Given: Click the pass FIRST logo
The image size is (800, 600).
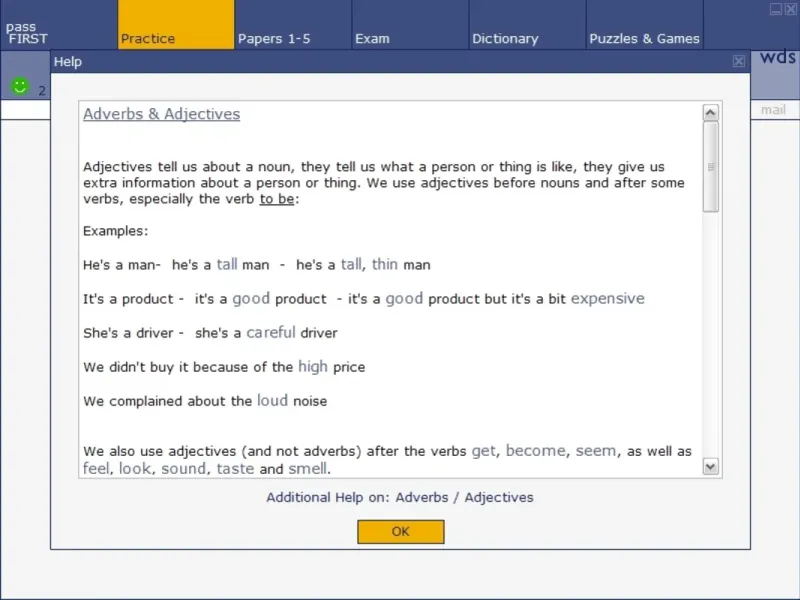Looking at the screenshot, I should coord(27,33).
